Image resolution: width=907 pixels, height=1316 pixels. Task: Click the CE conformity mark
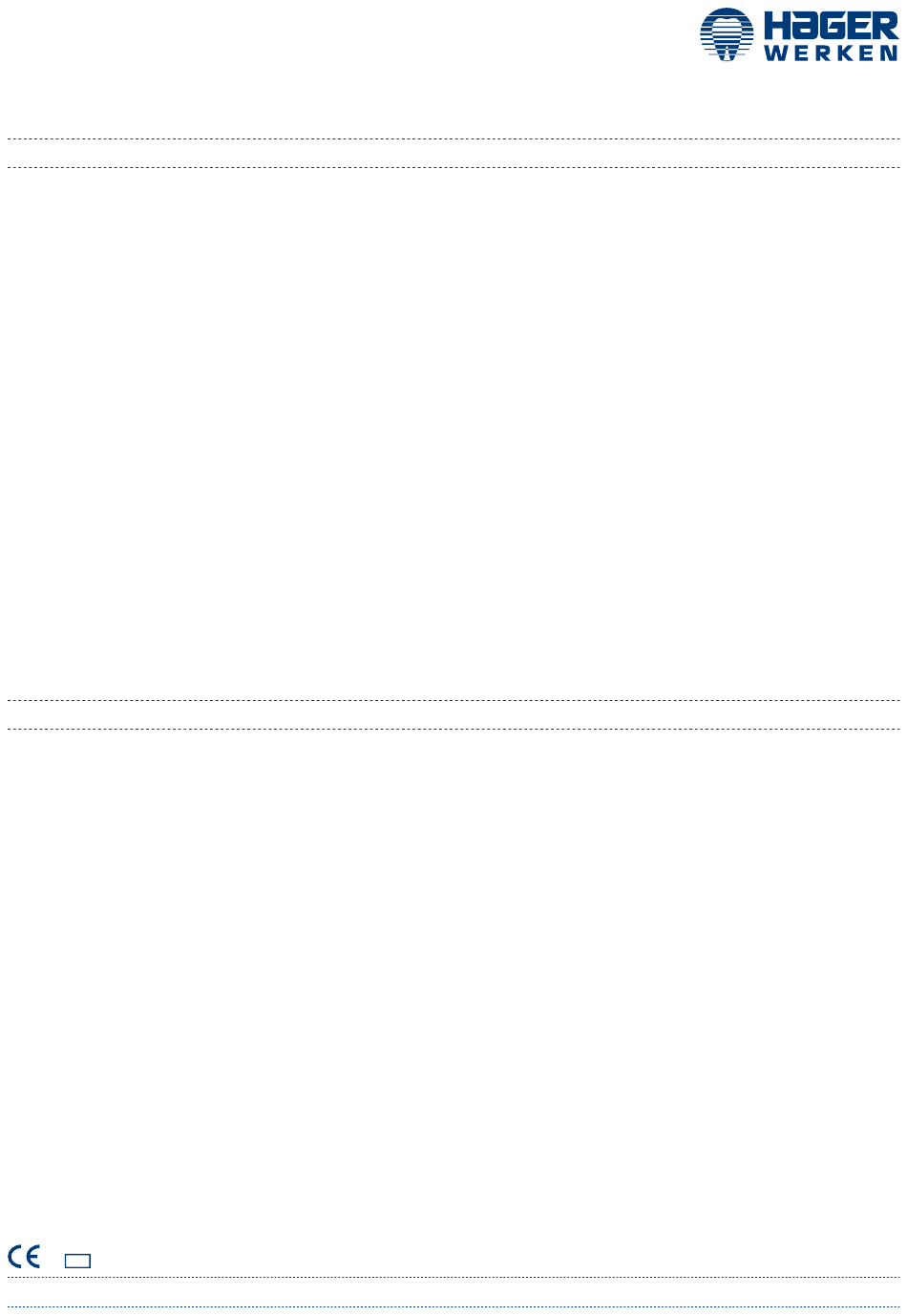click(x=24, y=1257)
